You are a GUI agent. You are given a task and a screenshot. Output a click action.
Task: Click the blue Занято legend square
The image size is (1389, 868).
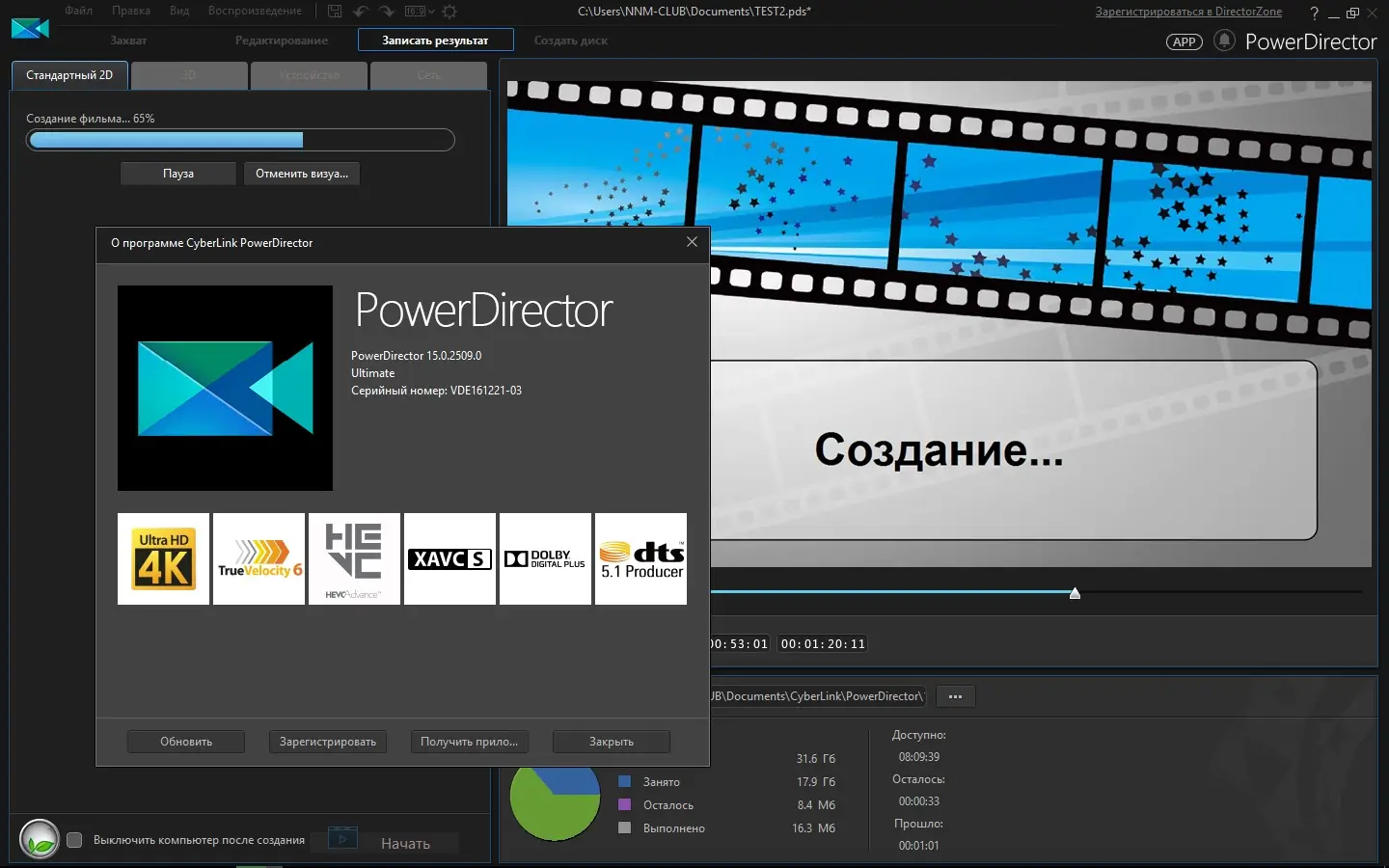[x=624, y=781]
